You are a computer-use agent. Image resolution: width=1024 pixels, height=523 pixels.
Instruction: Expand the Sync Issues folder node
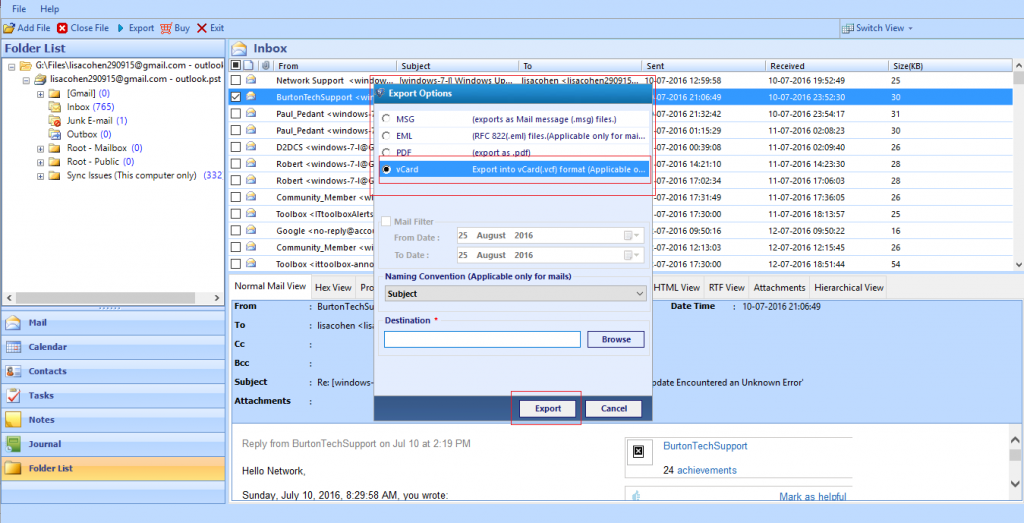40,176
